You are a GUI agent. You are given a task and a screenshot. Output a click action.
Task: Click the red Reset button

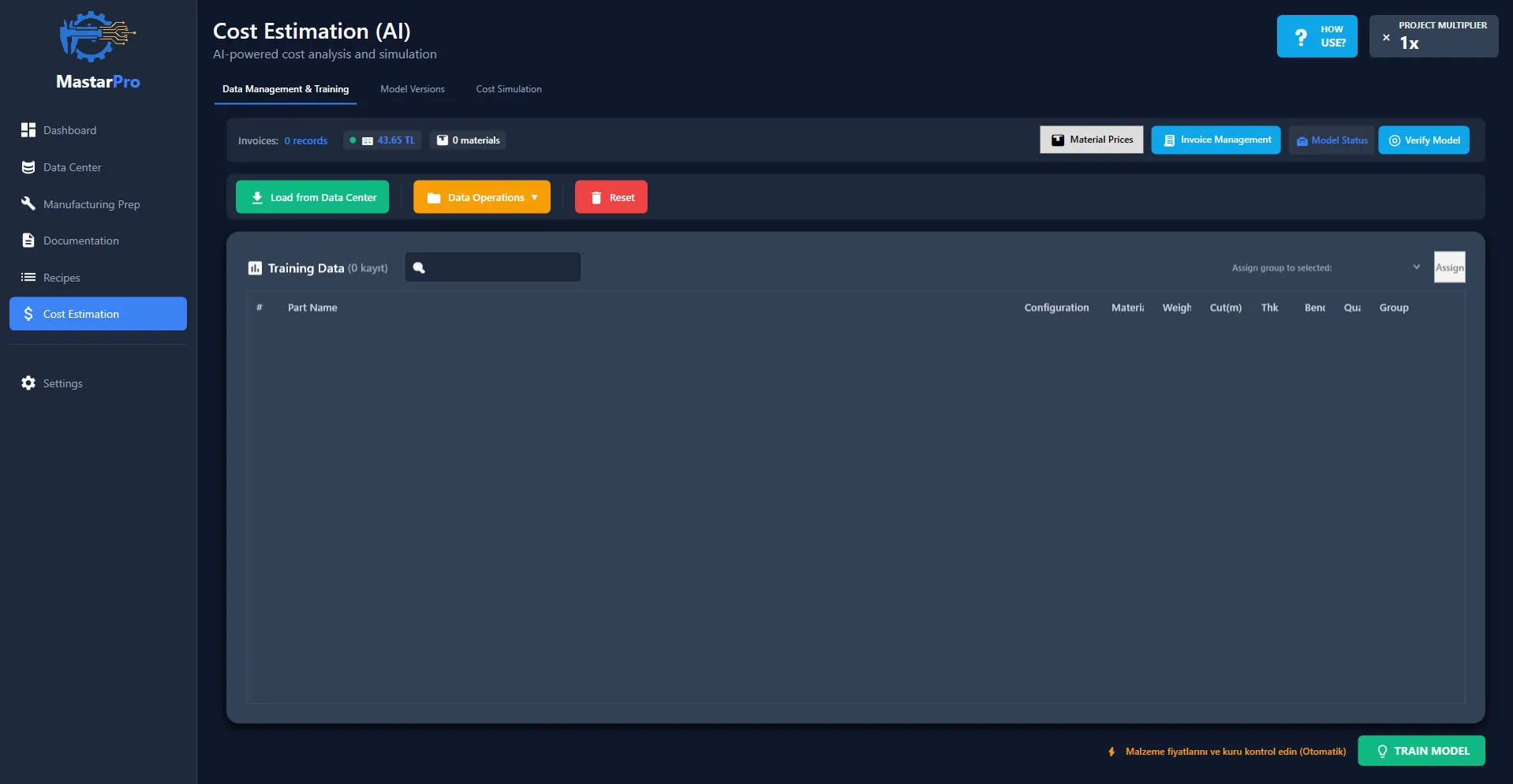(611, 197)
